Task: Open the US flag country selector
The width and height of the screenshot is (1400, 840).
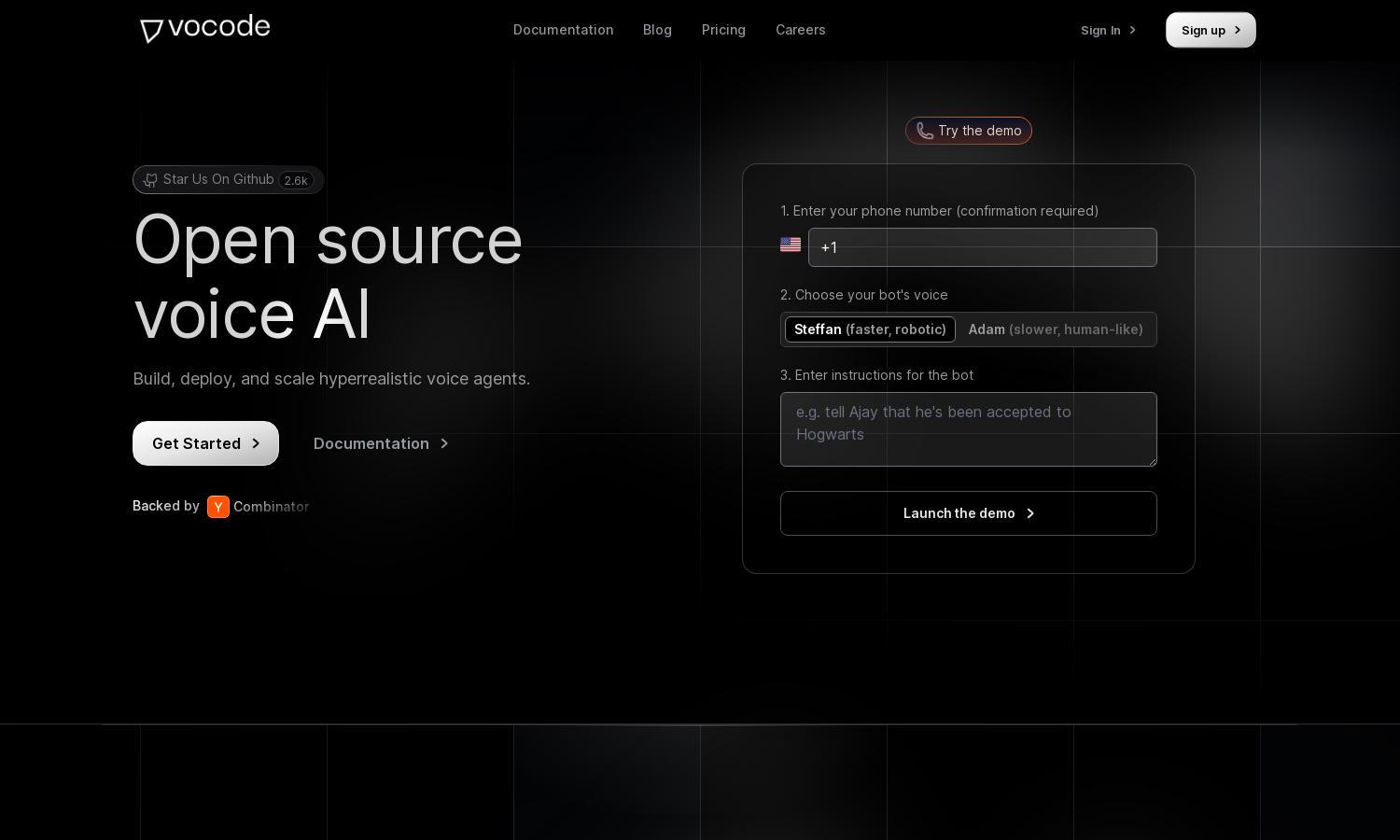Action: (x=791, y=245)
